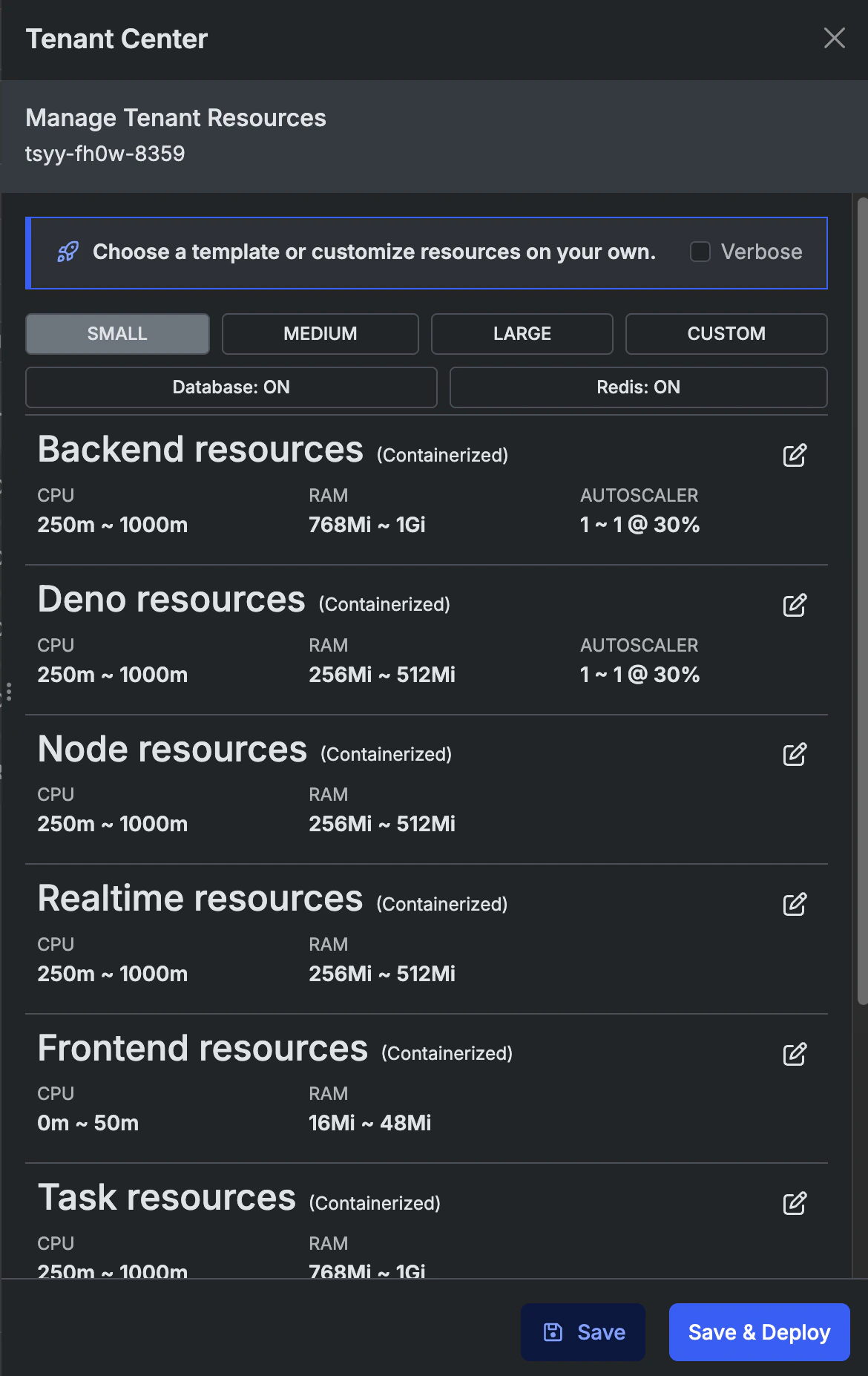The image size is (868, 1376).
Task: Click the Backend resources heading
Action: coord(200,450)
